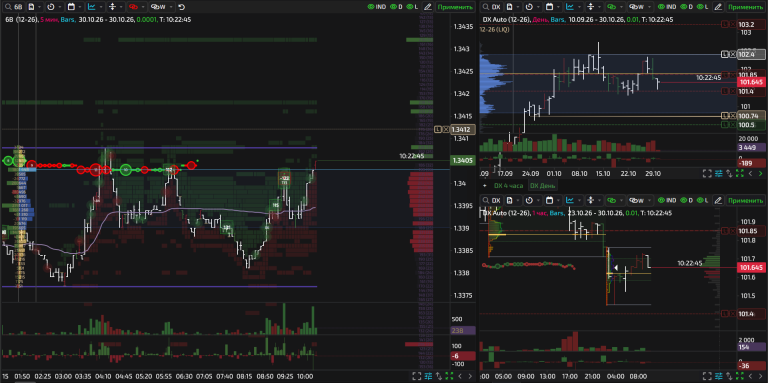Open the template file icon in 6B chart toolbar

point(31,7)
